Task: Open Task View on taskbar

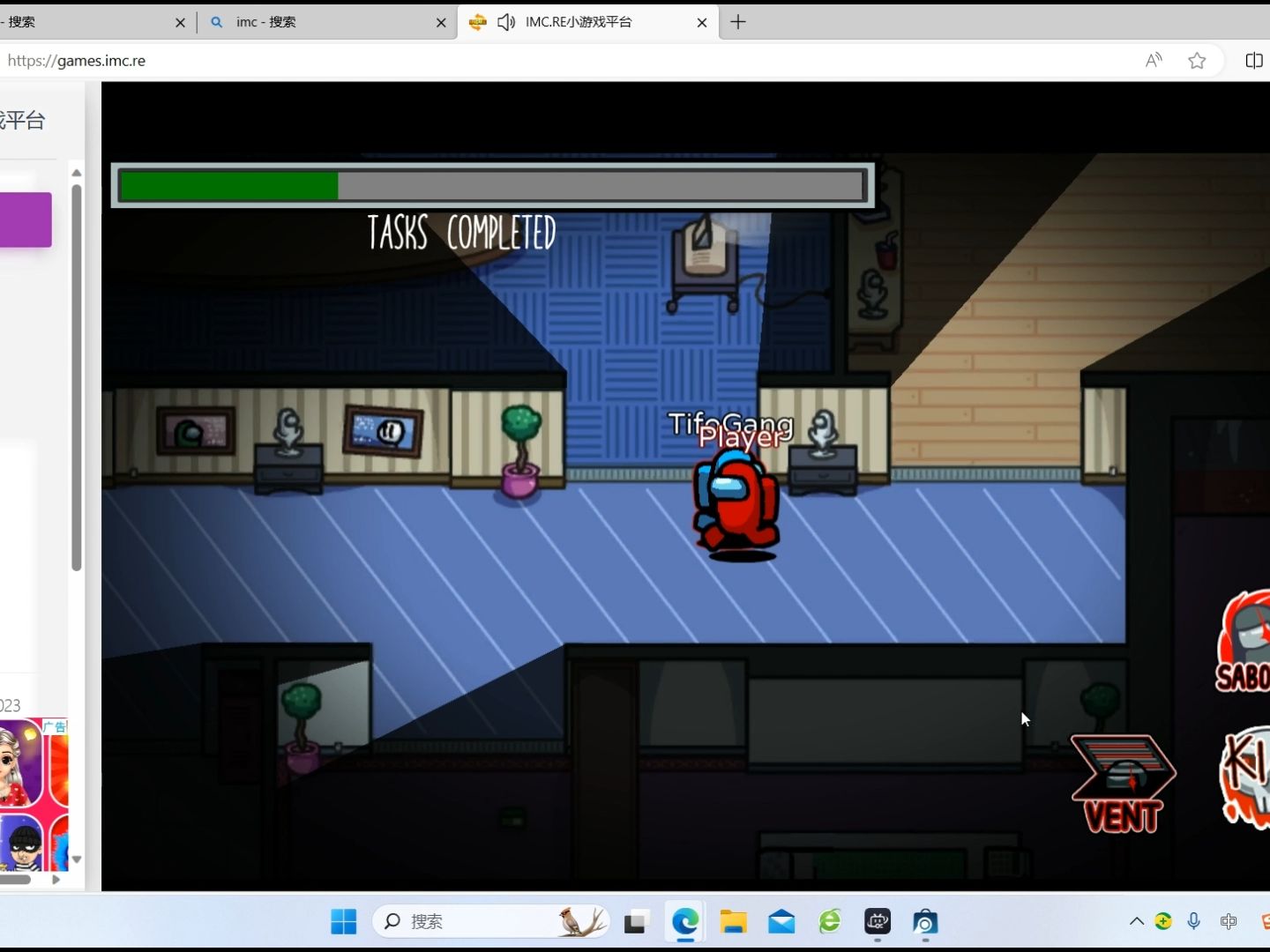Action: 636,922
